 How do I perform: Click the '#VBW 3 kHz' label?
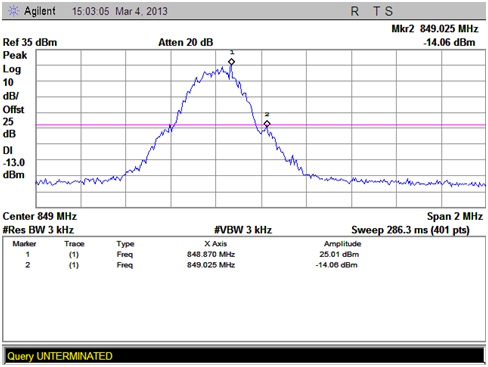243,230
